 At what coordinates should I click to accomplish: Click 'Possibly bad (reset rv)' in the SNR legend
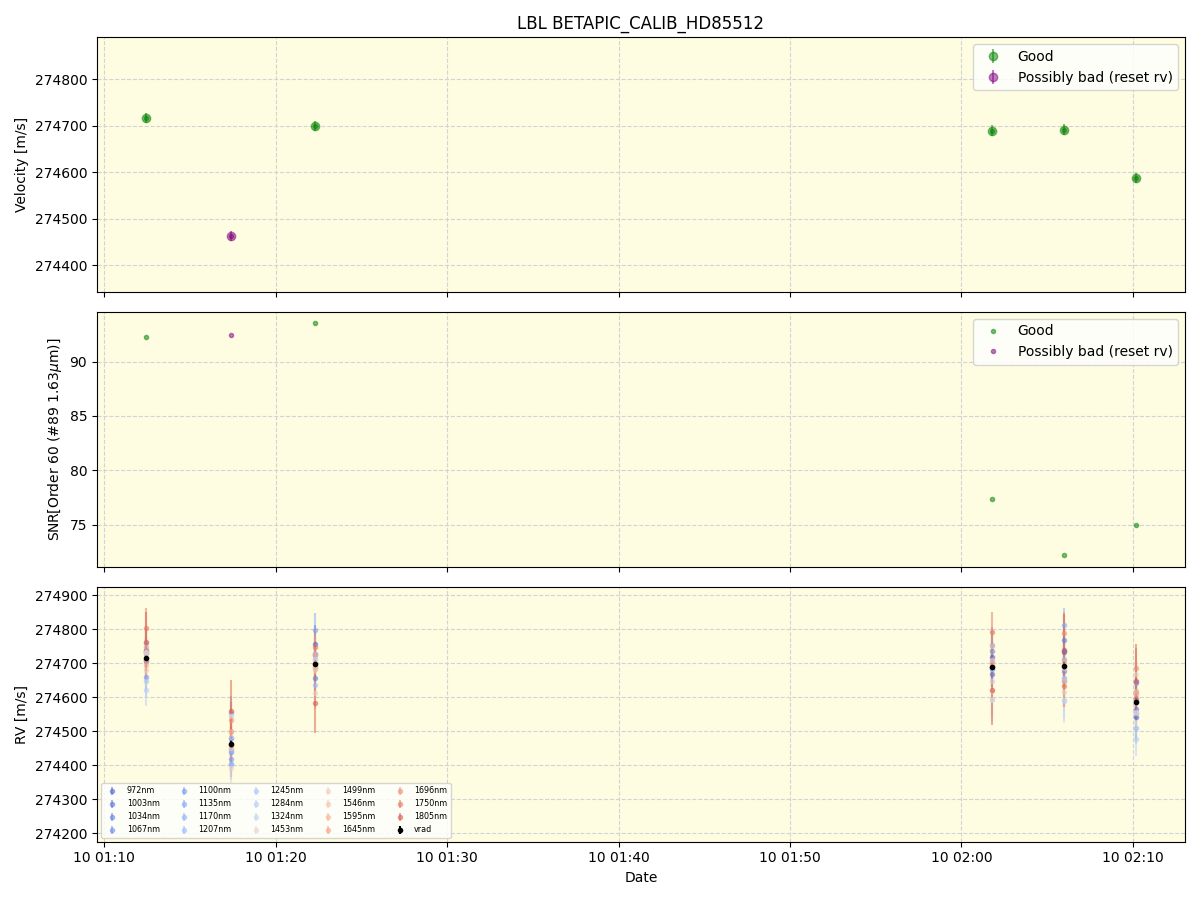[1095, 351]
